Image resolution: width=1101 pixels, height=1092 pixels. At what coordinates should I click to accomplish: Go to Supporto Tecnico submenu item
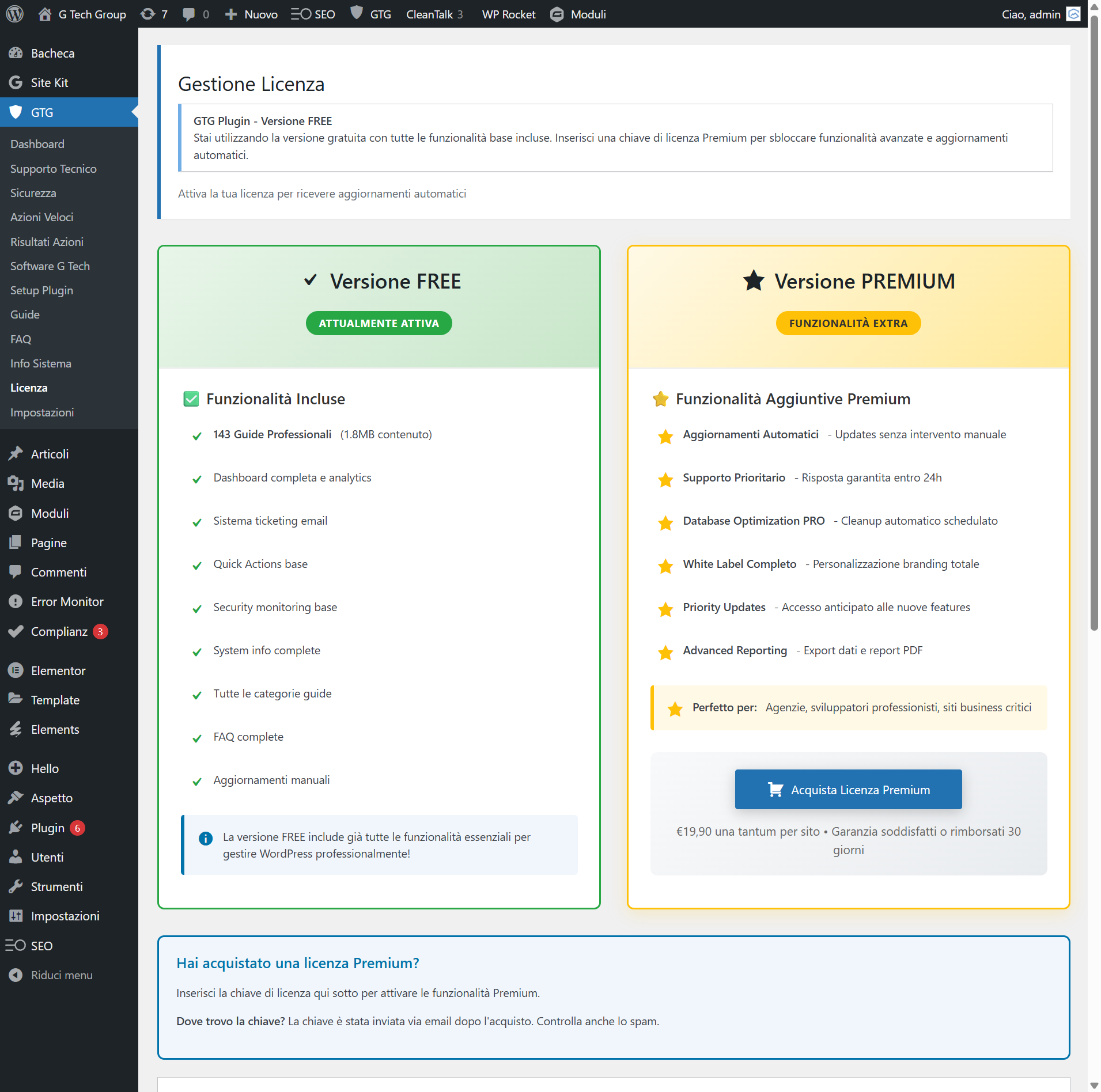(53, 169)
